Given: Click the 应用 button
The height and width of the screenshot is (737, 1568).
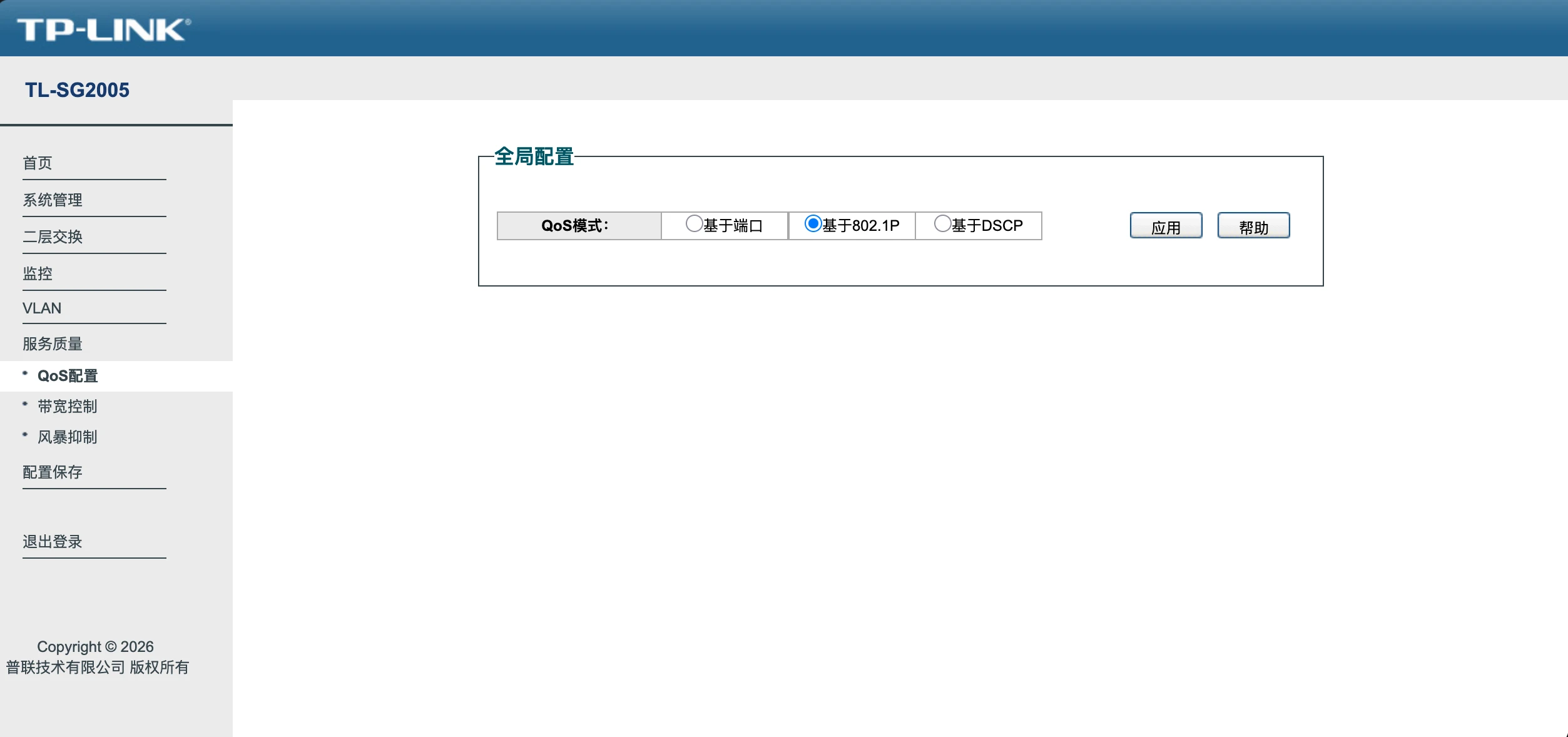Looking at the screenshot, I should click(1166, 225).
